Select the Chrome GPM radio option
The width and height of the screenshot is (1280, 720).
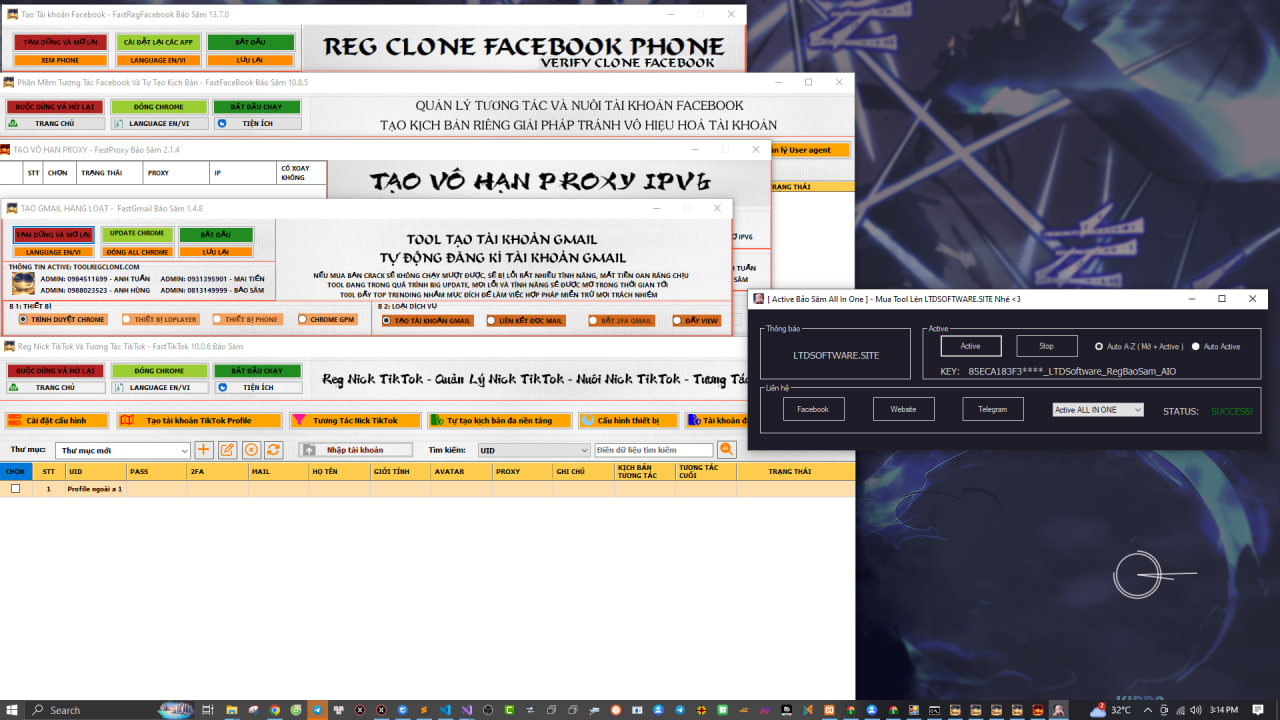click(x=304, y=320)
